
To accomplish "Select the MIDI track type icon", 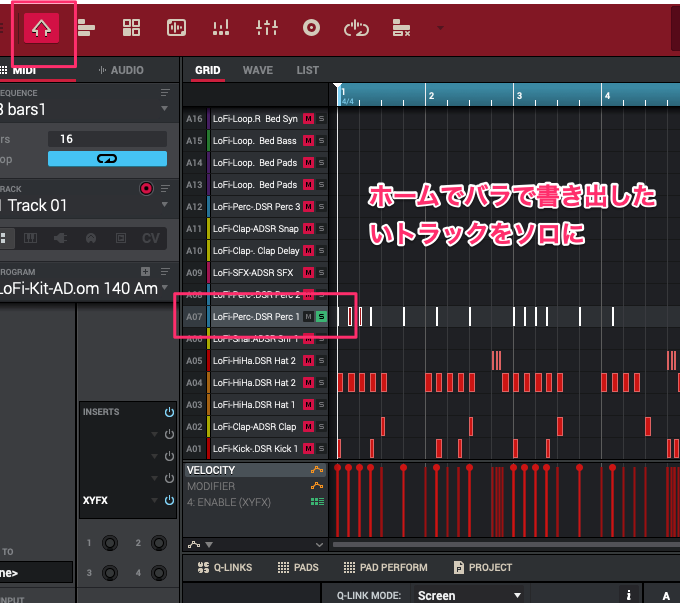I will 91,238.
